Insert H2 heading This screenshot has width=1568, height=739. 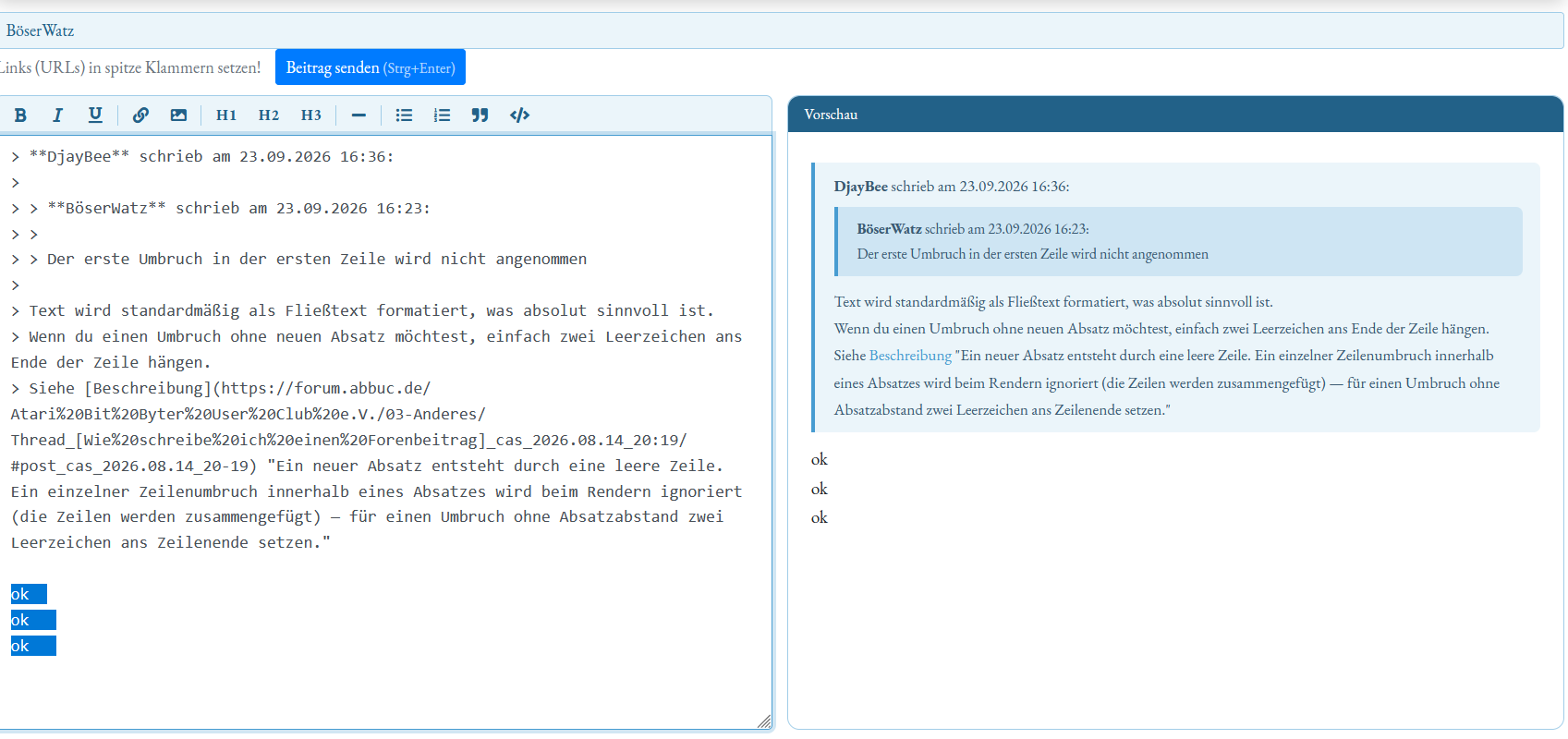tap(269, 115)
